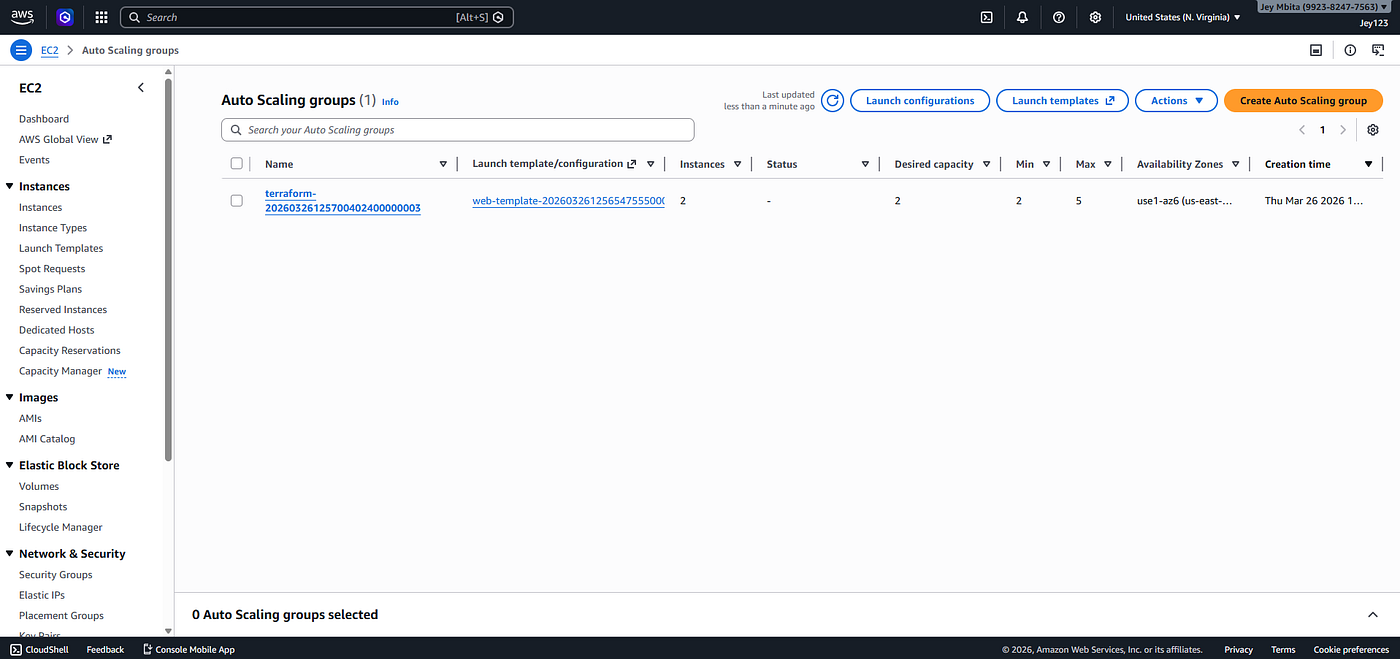1400x659 pixels.
Task: Click the Amazon Q icon in search bar
Action: (498, 17)
